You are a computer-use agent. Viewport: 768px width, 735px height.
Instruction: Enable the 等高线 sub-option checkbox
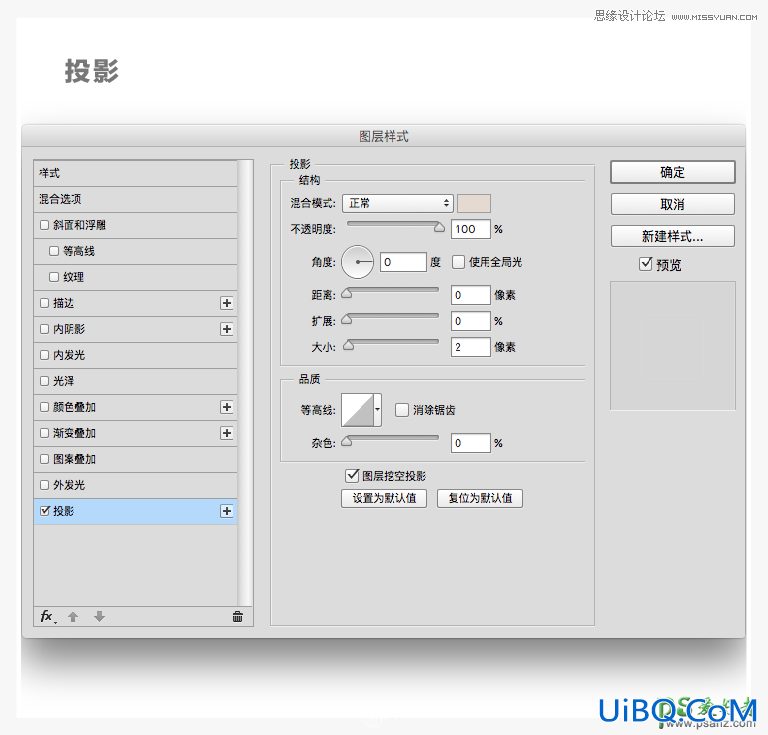point(54,251)
